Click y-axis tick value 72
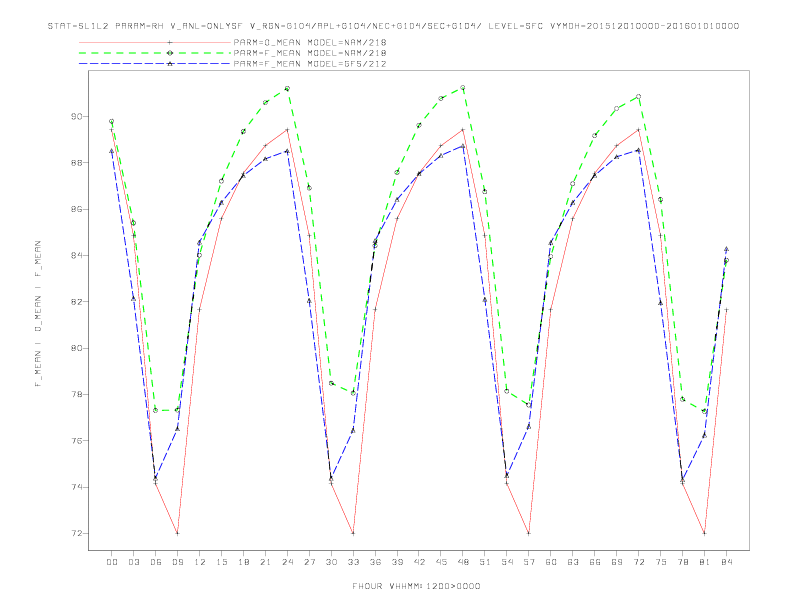Screen dimensions: 792x612 pos(76,534)
